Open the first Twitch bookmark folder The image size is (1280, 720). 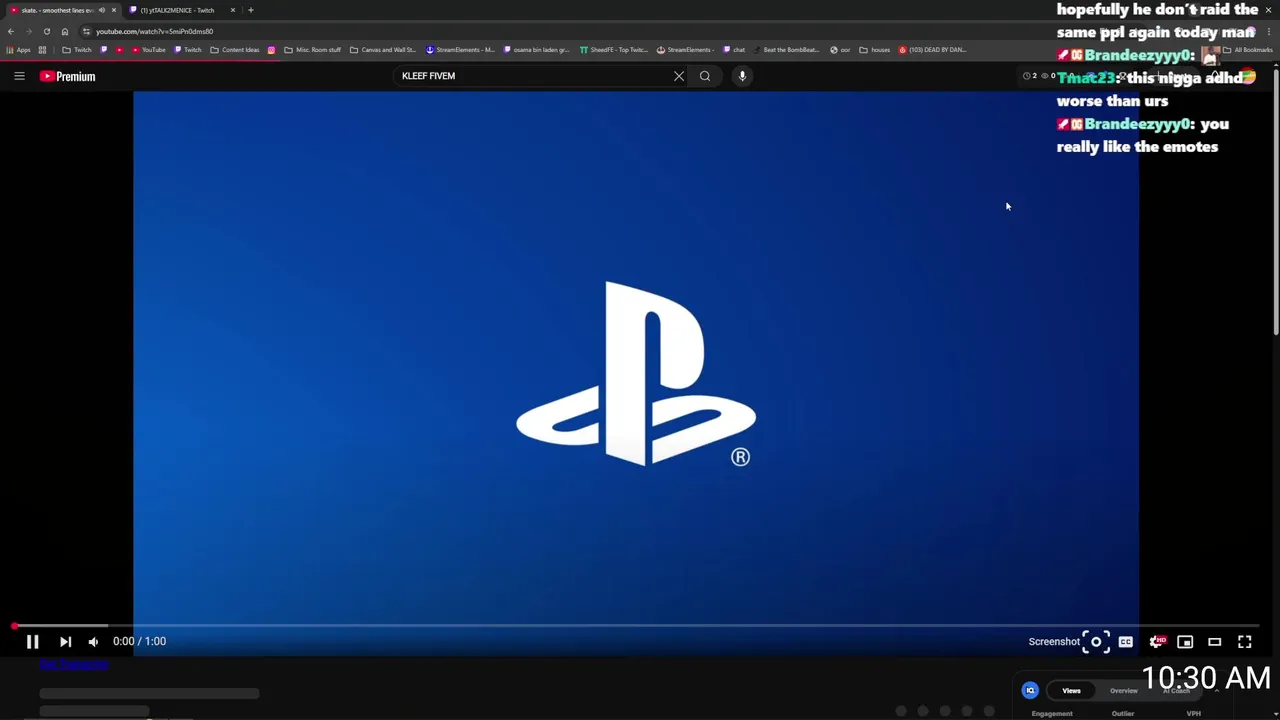coord(77,50)
